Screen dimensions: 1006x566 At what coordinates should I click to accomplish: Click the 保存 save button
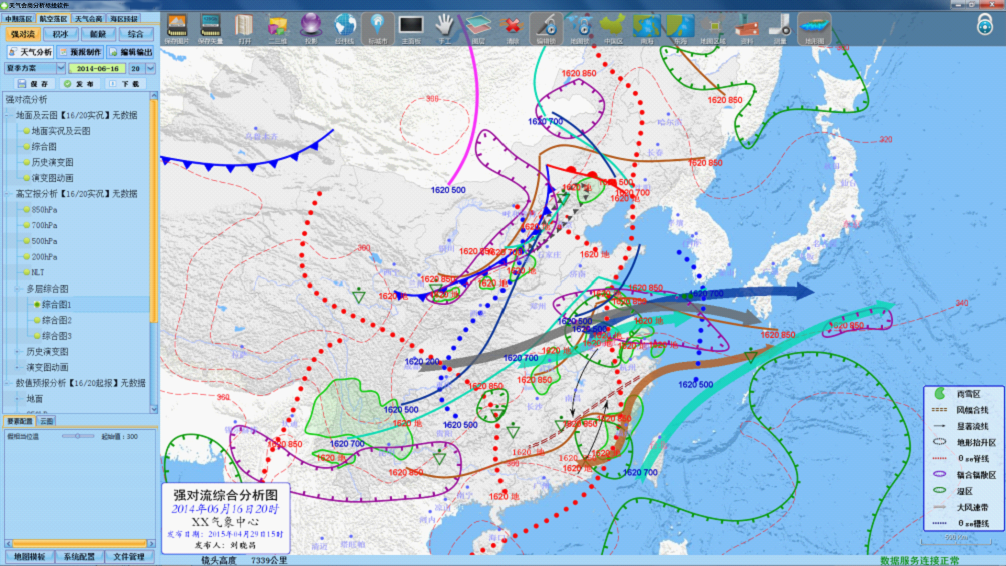[33, 83]
